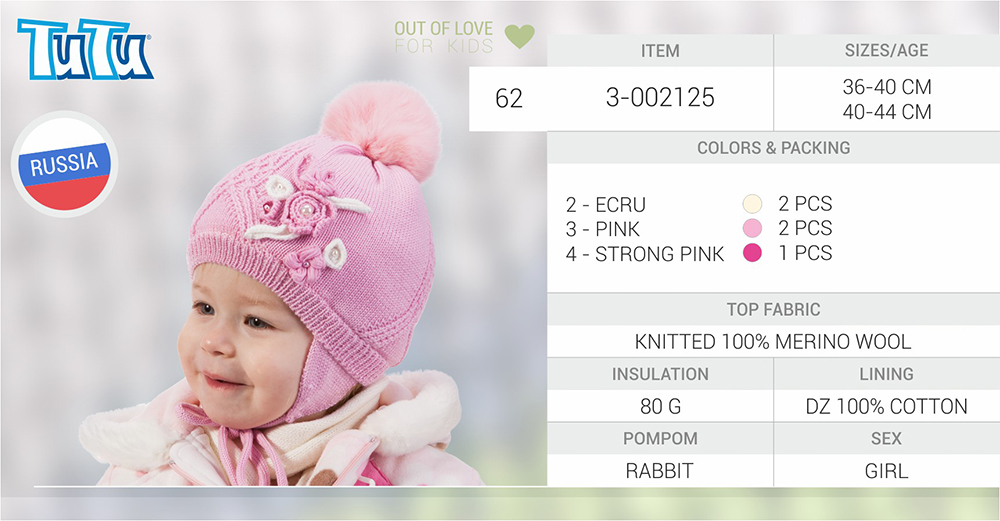
Task: Click the DZ 100% Cotton lining value
Action: point(886,406)
